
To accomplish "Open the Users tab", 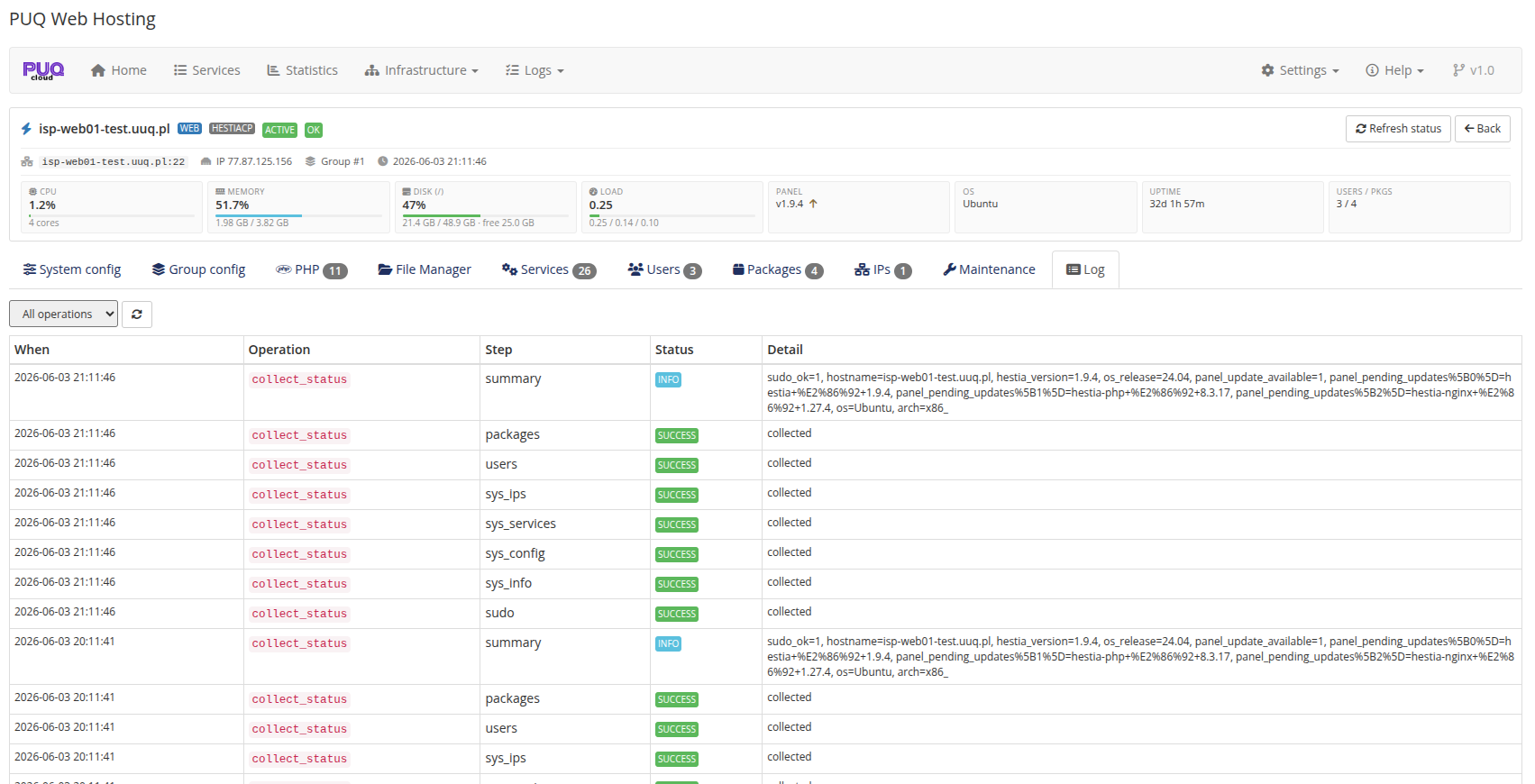I will (x=664, y=269).
